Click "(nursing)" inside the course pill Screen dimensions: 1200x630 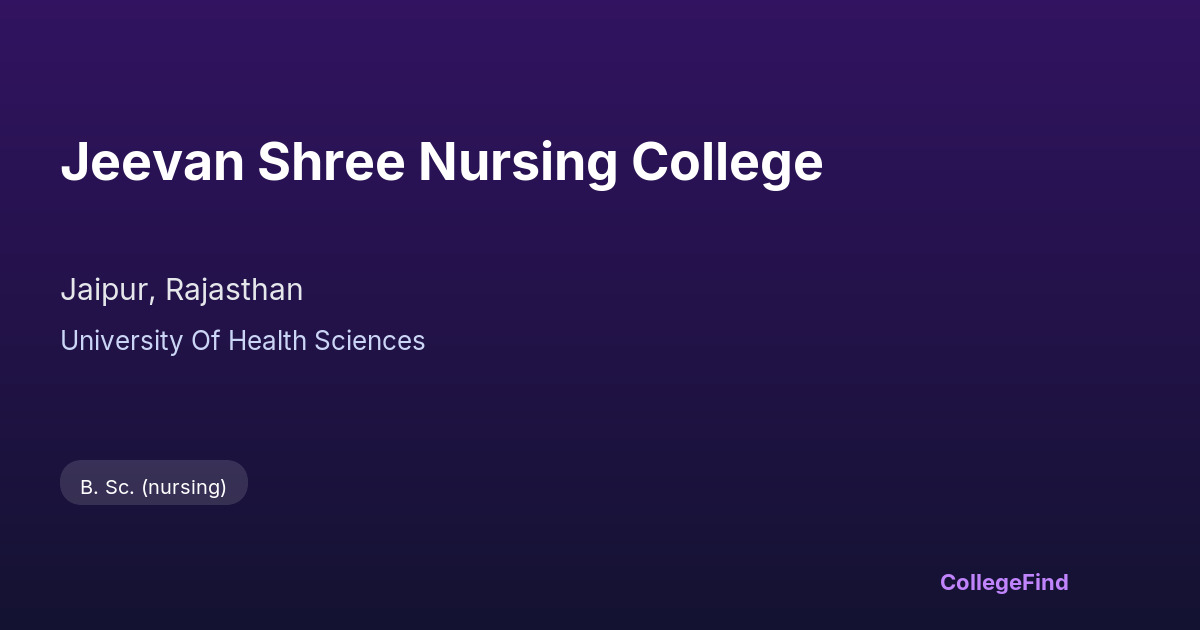click(184, 487)
